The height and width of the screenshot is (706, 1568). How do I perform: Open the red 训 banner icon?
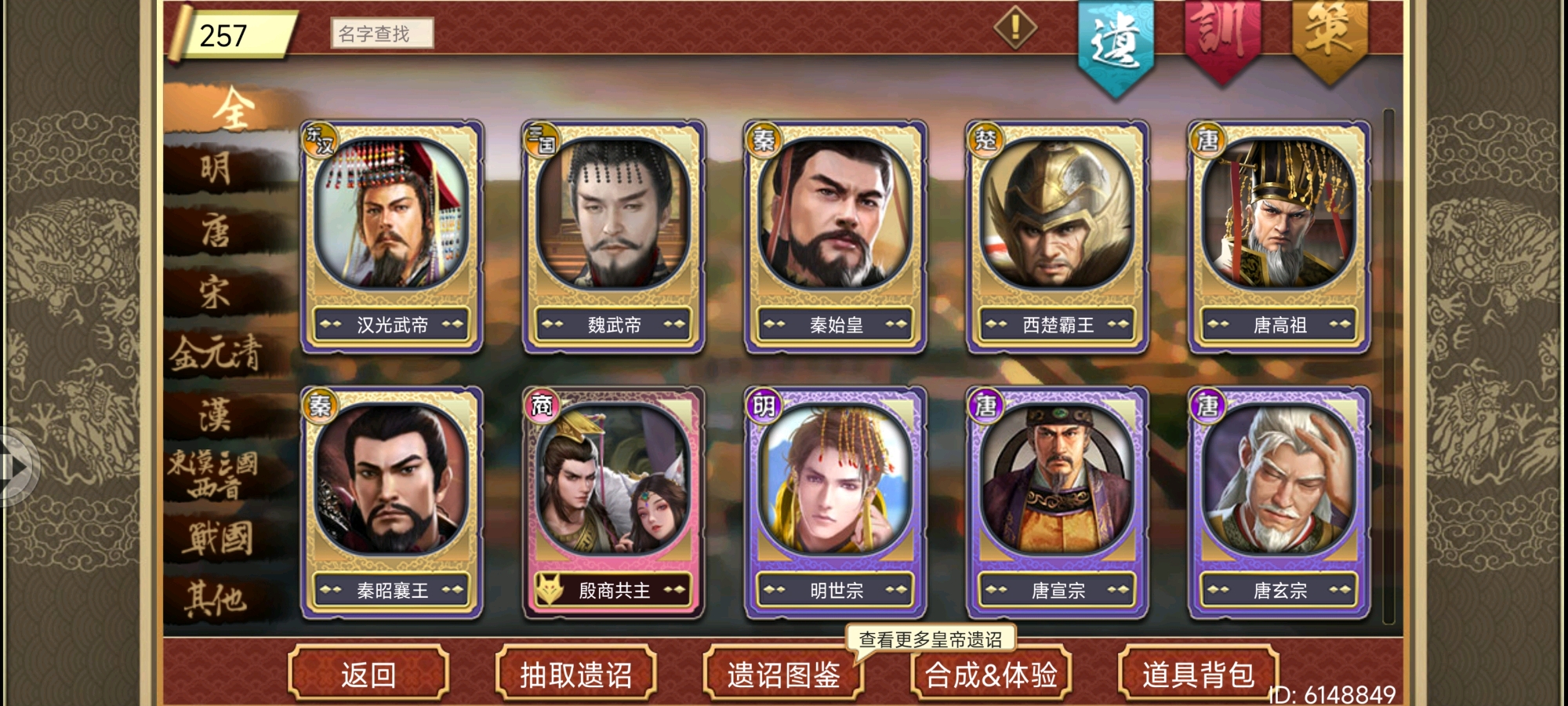1223,39
